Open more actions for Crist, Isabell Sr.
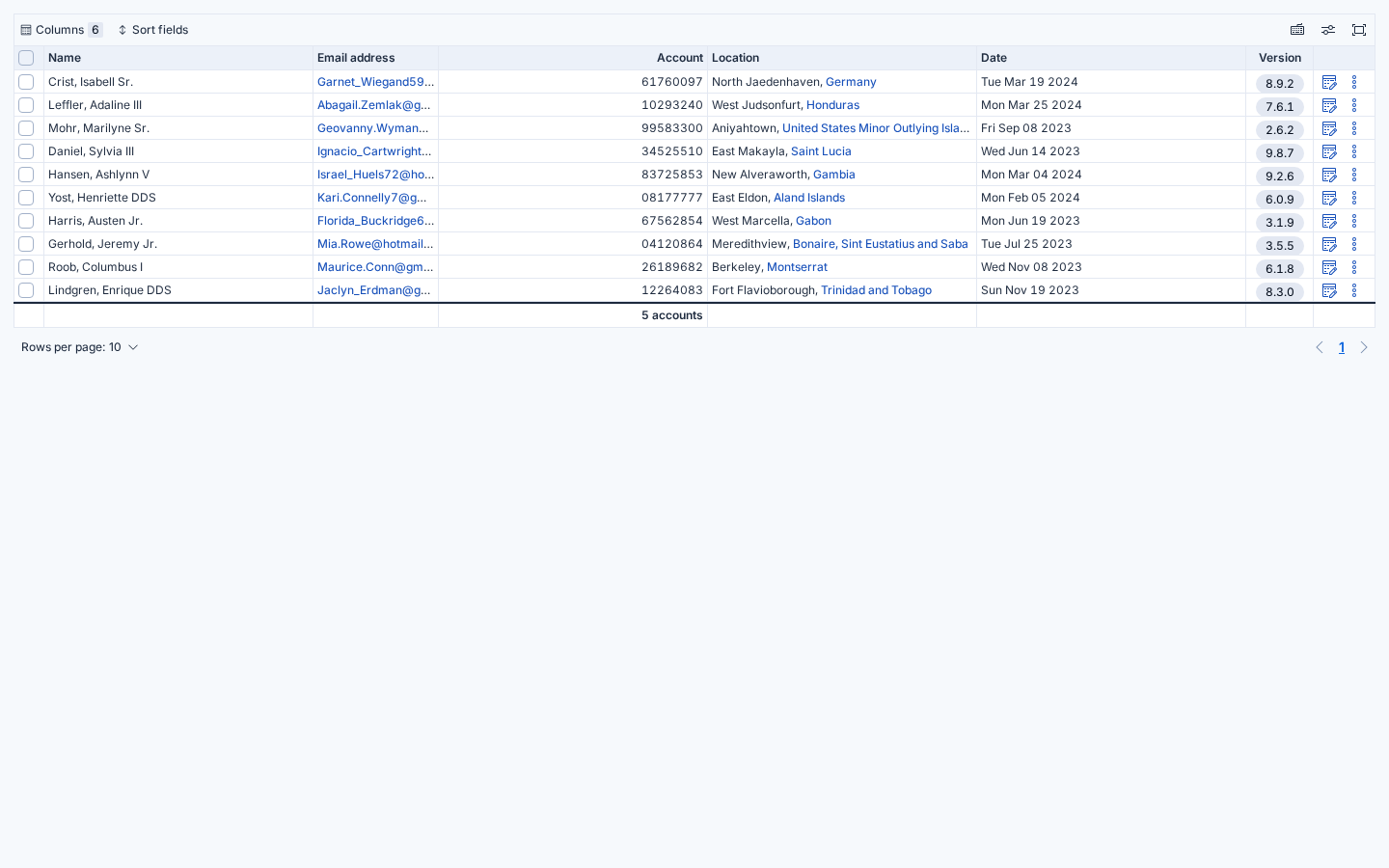Image resolution: width=1389 pixels, height=868 pixels. click(x=1354, y=82)
